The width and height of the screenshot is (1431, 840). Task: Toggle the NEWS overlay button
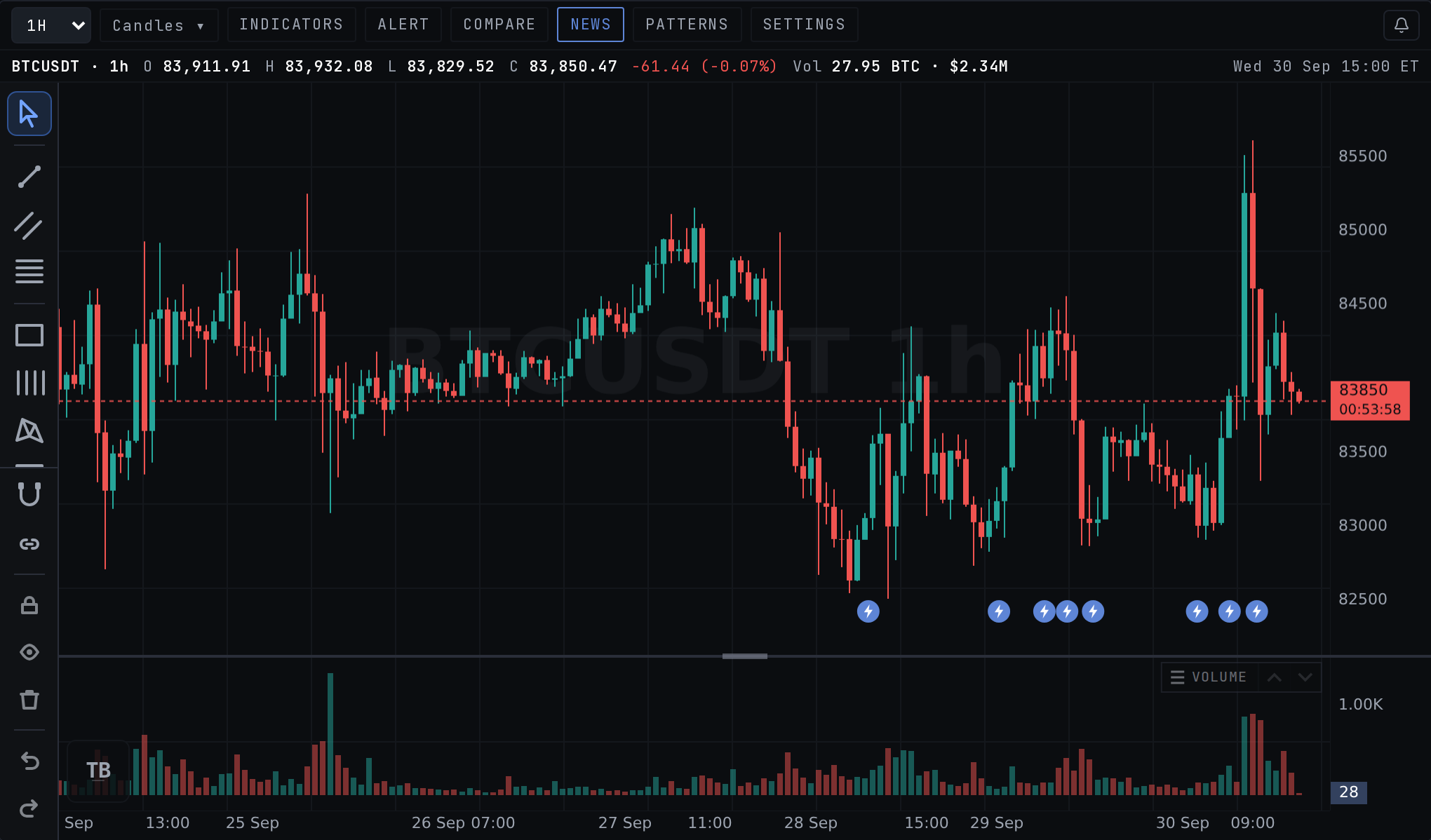coord(591,25)
